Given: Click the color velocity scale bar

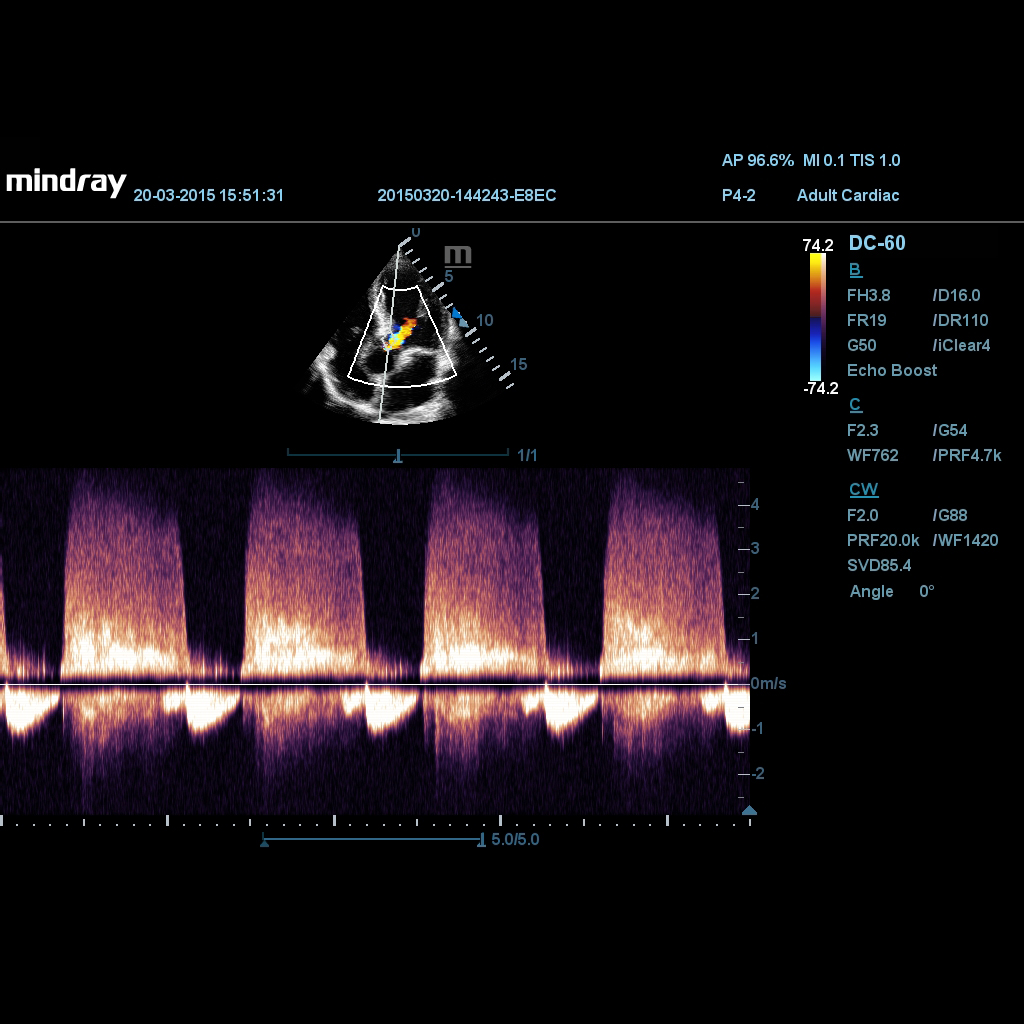Looking at the screenshot, I should tap(817, 316).
